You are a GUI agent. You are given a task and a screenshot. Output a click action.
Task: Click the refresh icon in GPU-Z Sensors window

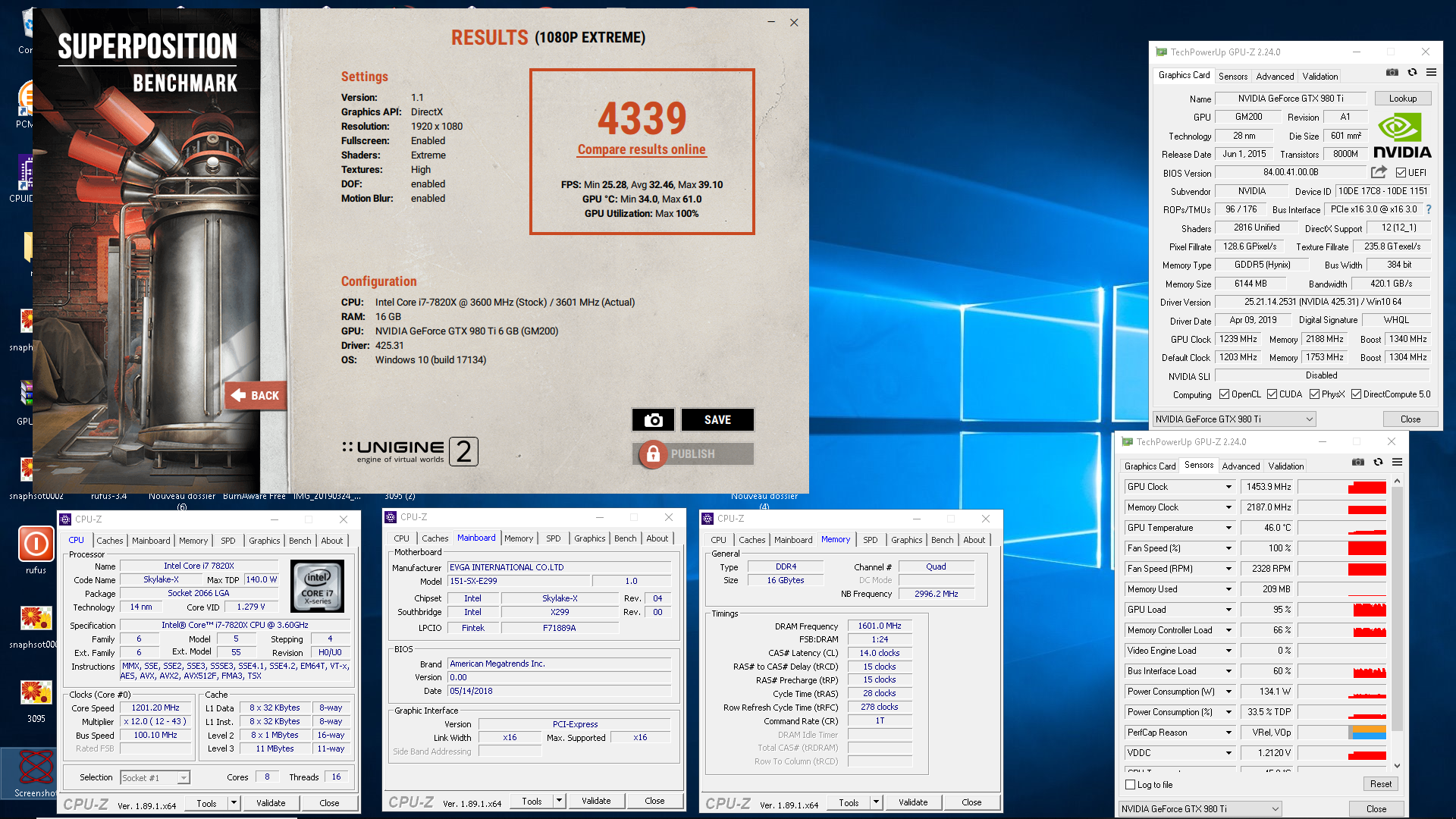pyautogui.click(x=1378, y=463)
